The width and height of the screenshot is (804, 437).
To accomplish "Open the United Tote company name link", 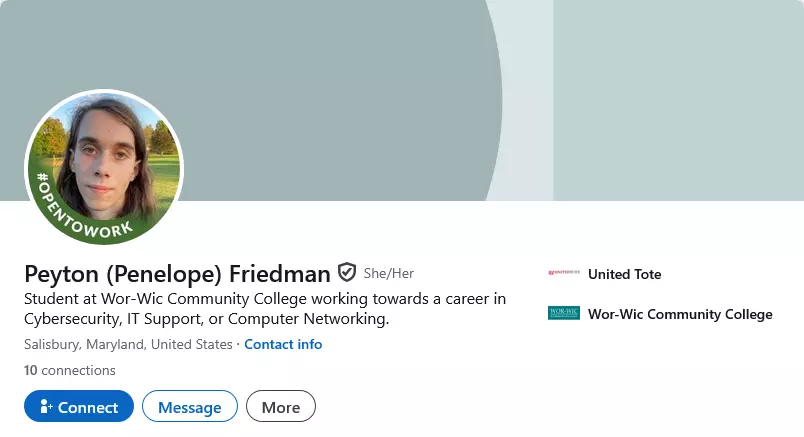I will [x=624, y=274].
